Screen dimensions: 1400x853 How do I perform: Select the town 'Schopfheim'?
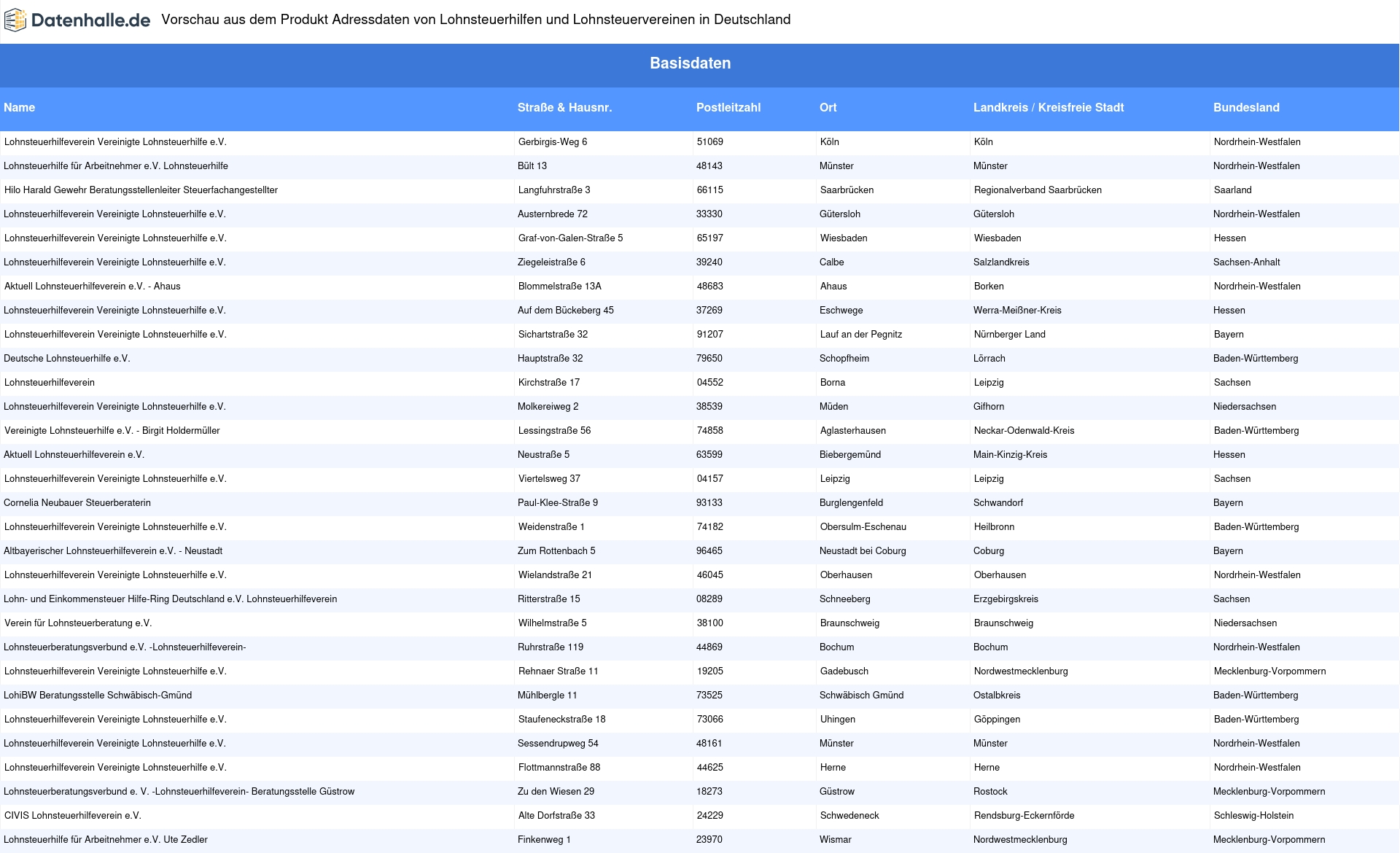coord(844,358)
